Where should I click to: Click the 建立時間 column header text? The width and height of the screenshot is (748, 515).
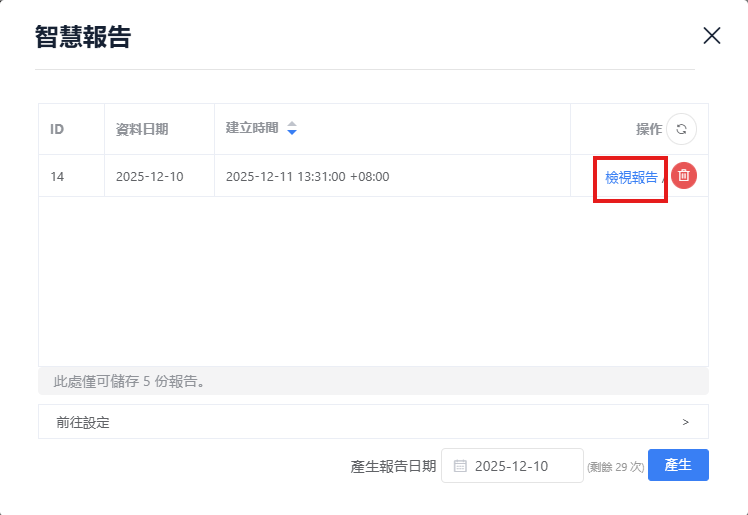click(252, 128)
